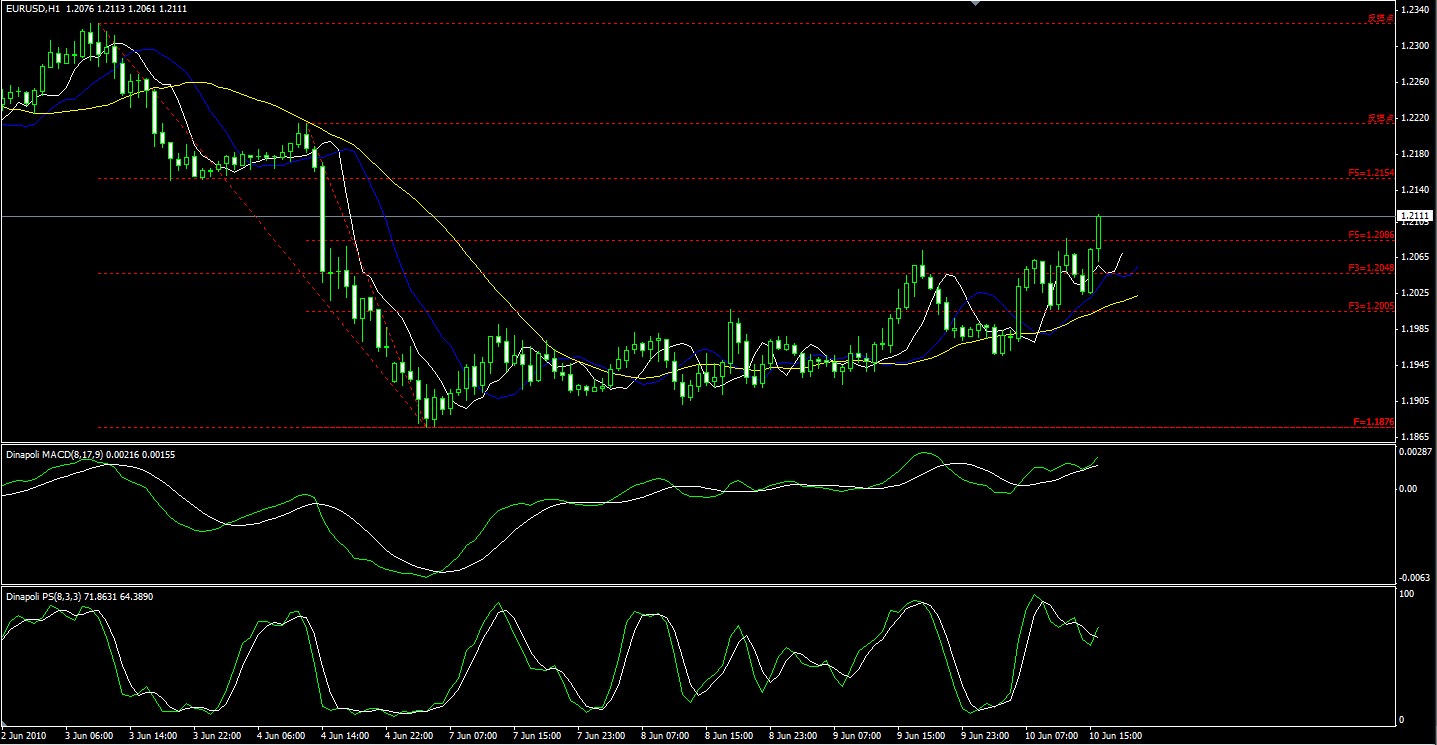Click the red Chinese label beside 1.2220

(x=1381, y=118)
